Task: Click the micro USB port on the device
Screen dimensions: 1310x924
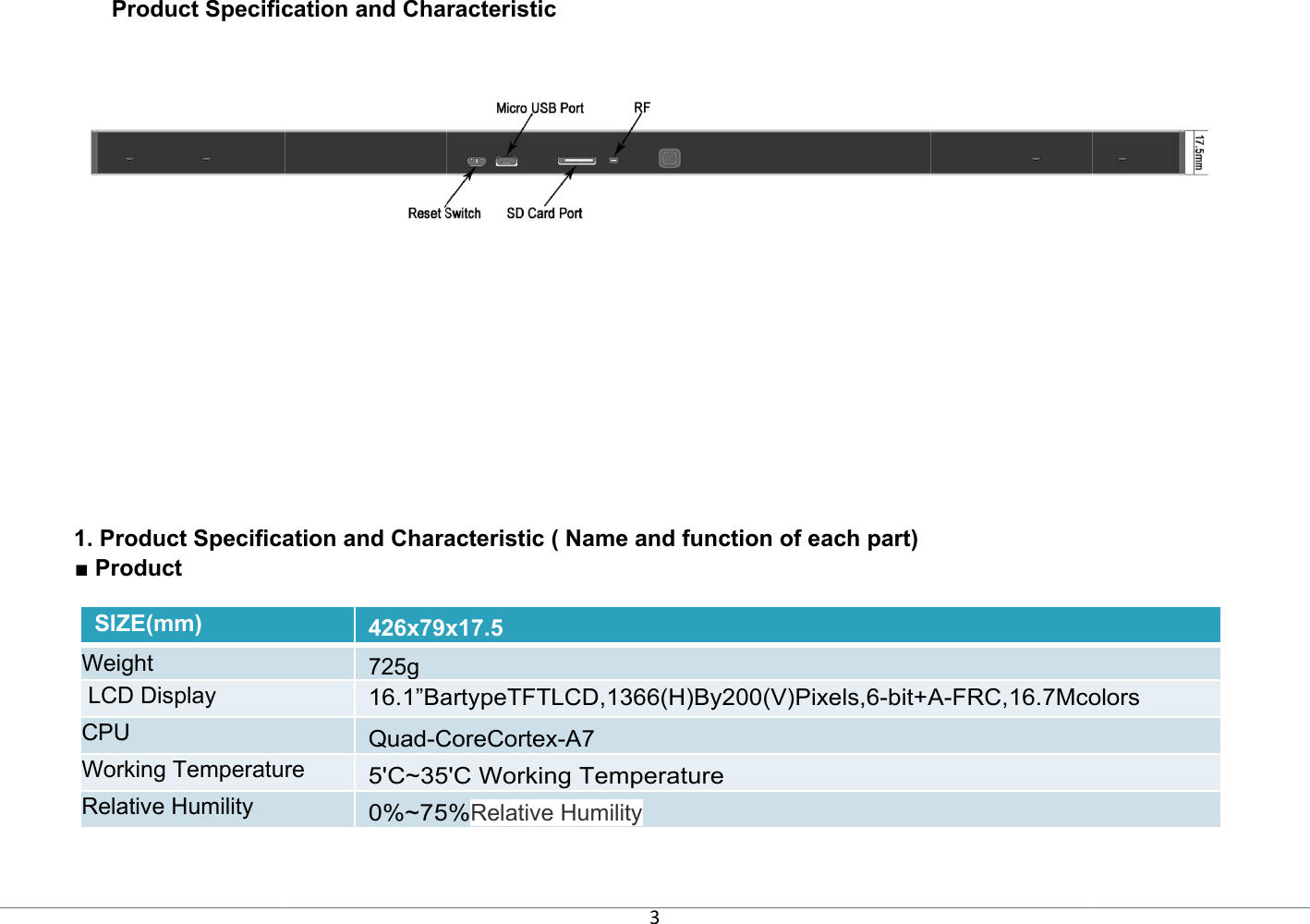Action: (x=506, y=162)
